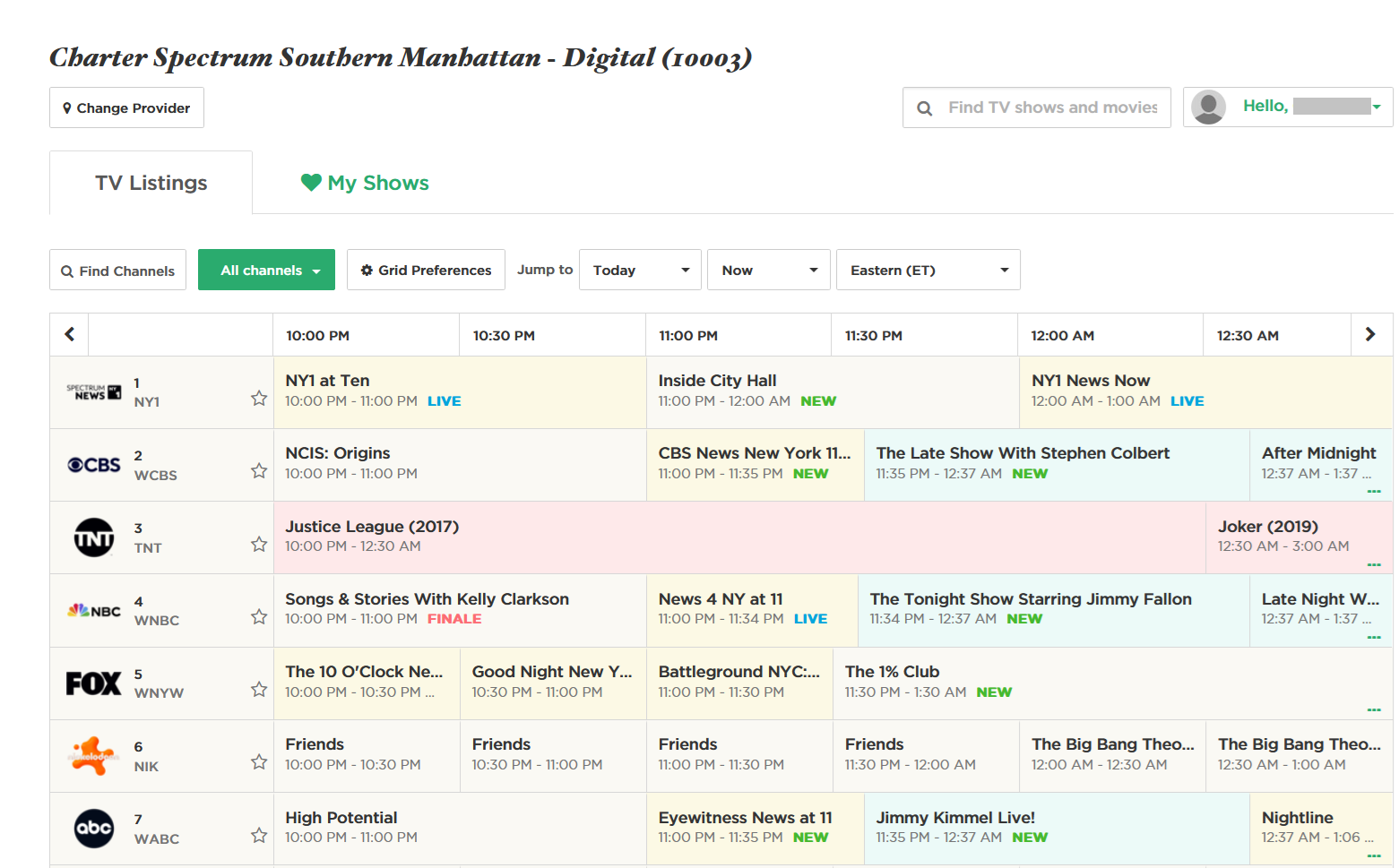Screen dimensions: 1399x868
Task: Click the previous time slot arrow
Action: (x=69, y=334)
